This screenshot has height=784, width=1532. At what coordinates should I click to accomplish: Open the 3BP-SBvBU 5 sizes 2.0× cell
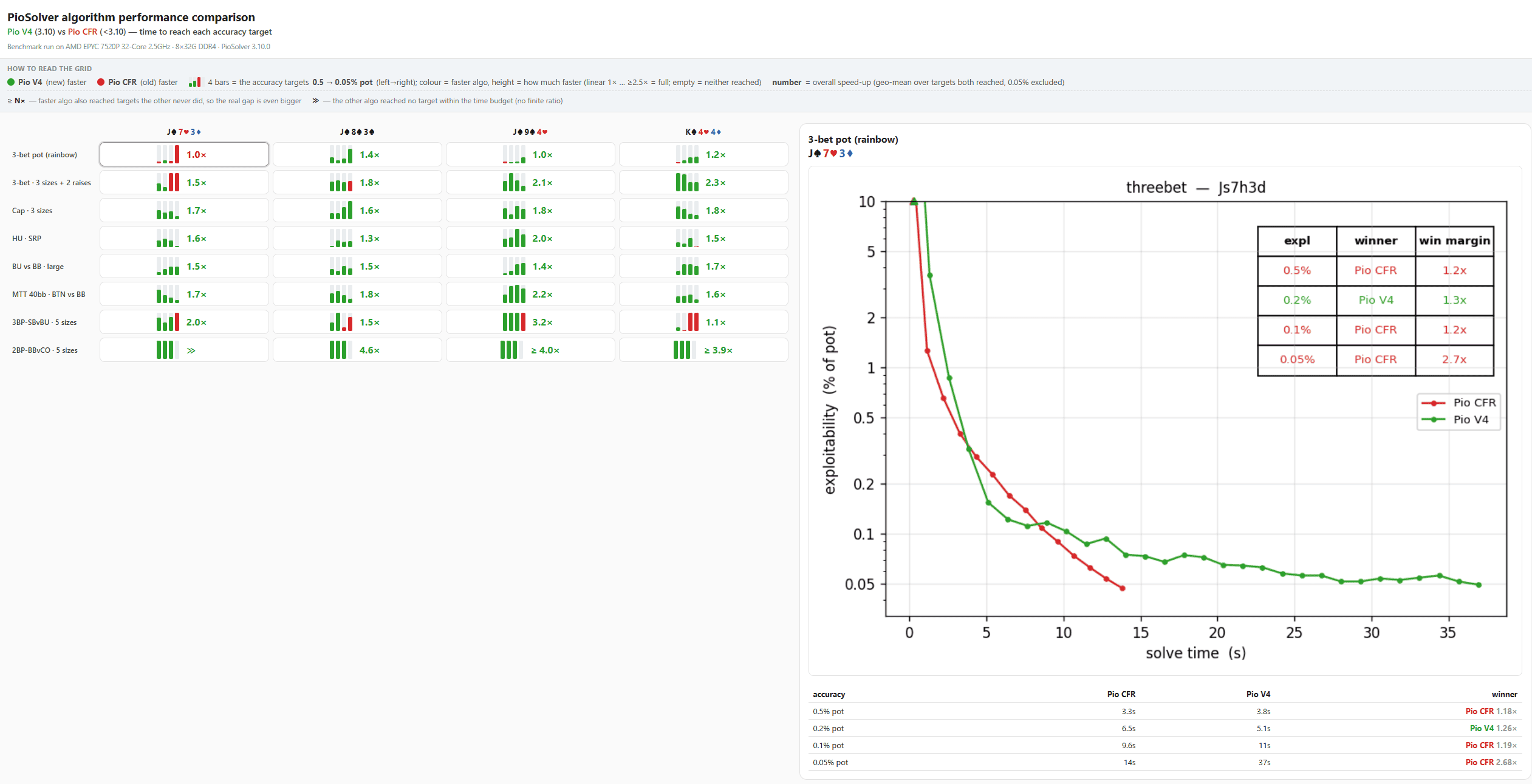click(x=184, y=322)
